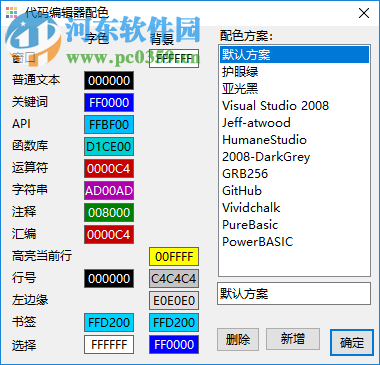Viewport: 380px width, 365px height.
Task: Select the 默认方案 scheme in the list
Action: [294, 54]
